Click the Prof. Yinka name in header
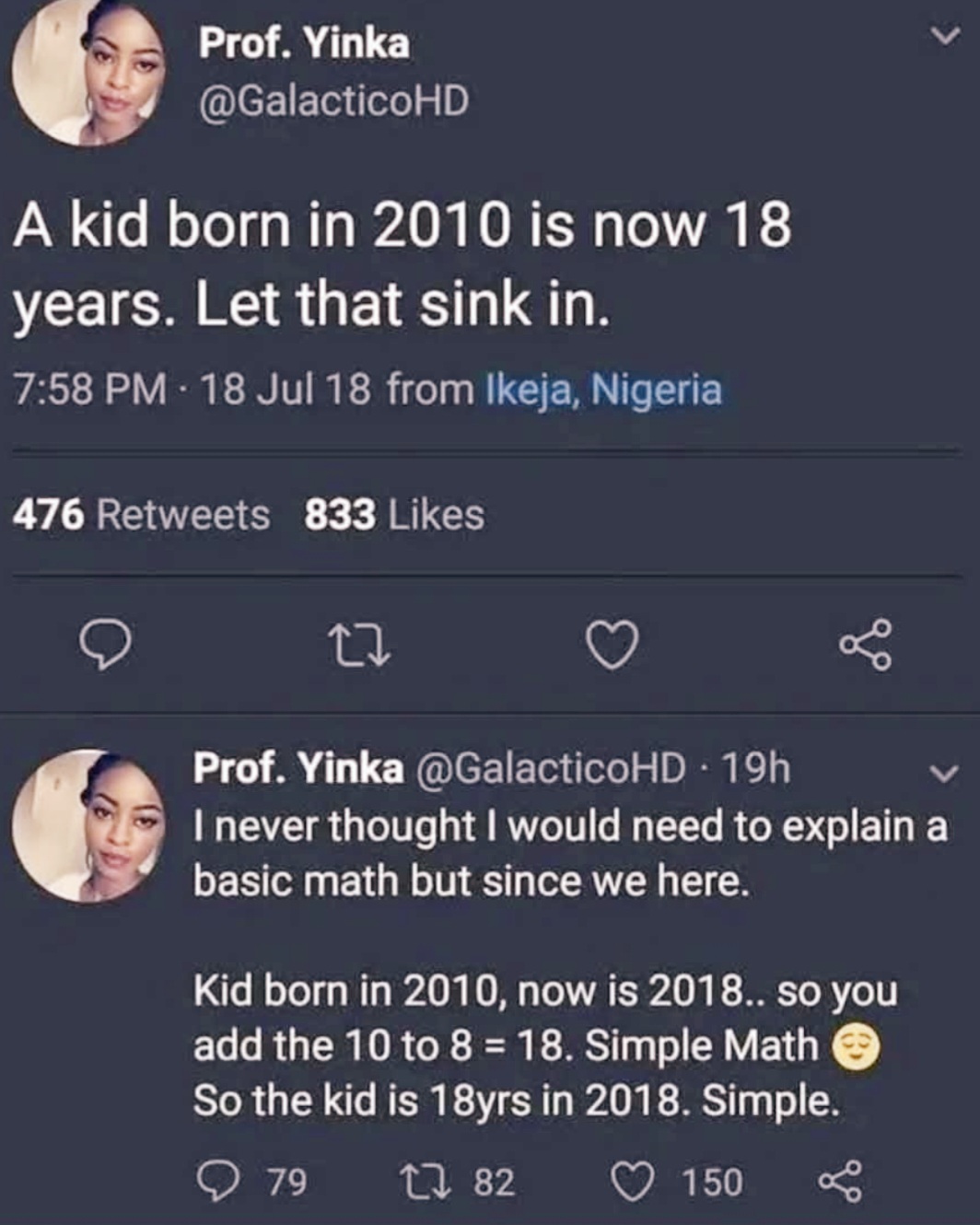Image resolution: width=980 pixels, height=1225 pixels. [x=304, y=42]
